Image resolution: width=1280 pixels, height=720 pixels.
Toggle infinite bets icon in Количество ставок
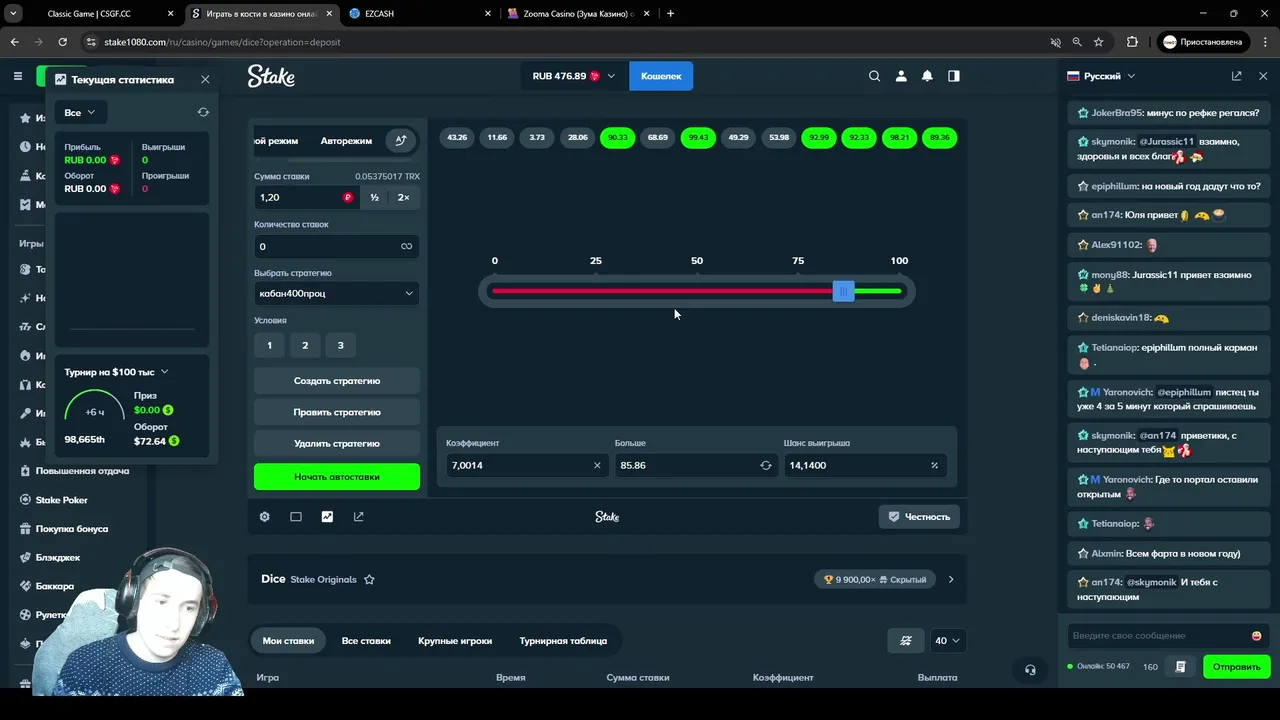coord(406,246)
